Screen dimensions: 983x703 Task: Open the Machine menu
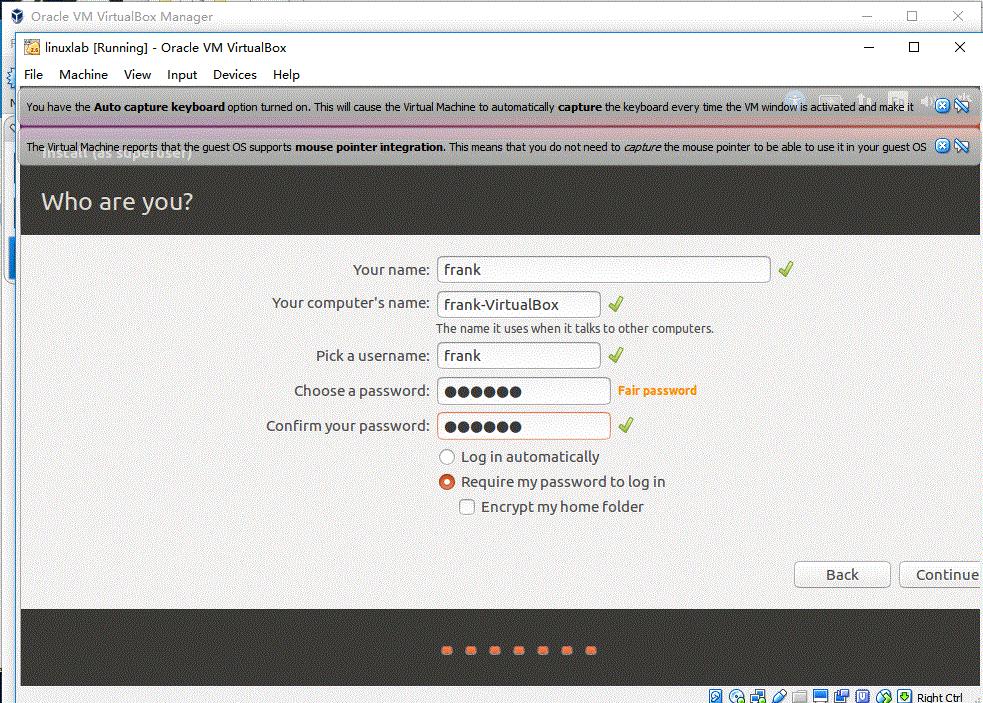pyautogui.click(x=83, y=75)
